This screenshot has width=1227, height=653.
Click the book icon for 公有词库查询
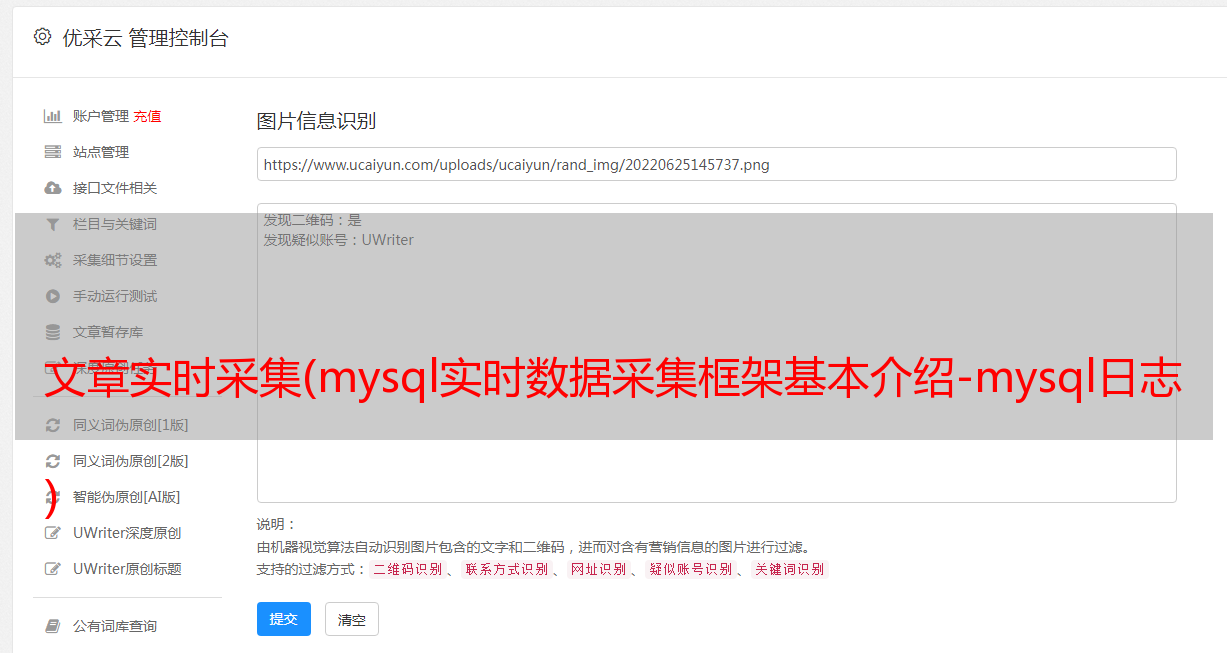pos(53,626)
